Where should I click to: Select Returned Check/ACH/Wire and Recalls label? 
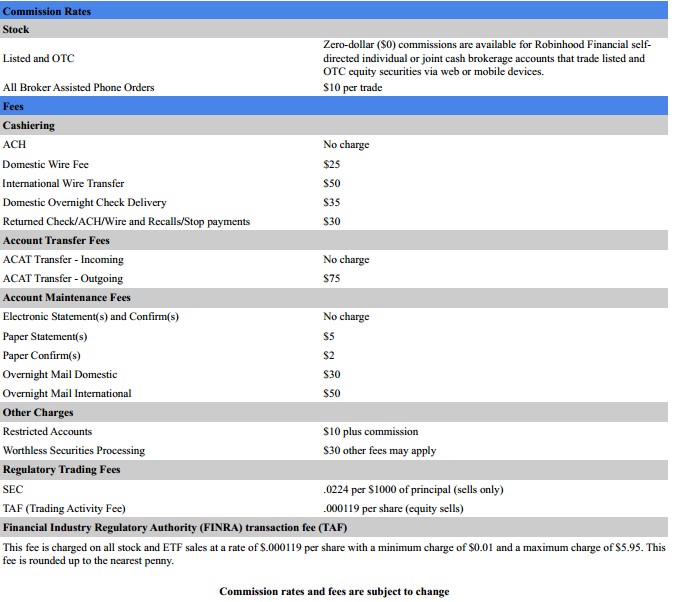(126, 221)
